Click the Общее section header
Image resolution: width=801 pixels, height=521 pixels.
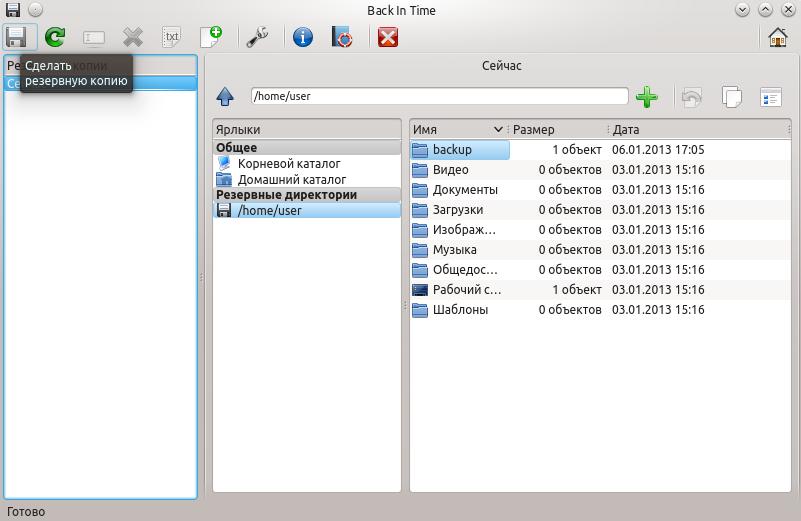point(307,148)
